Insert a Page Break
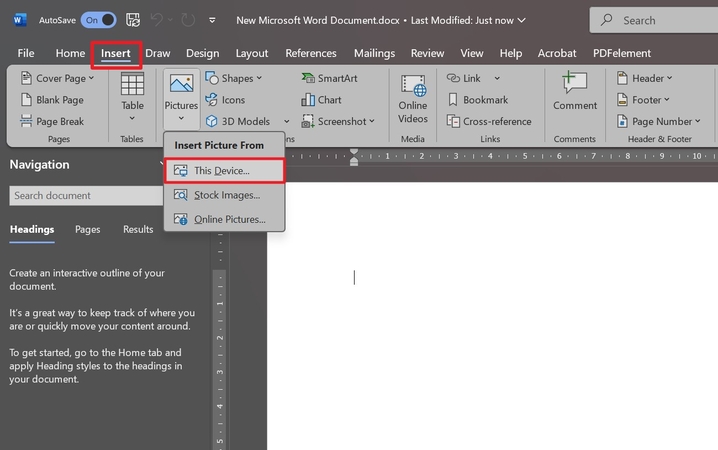 pos(52,121)
